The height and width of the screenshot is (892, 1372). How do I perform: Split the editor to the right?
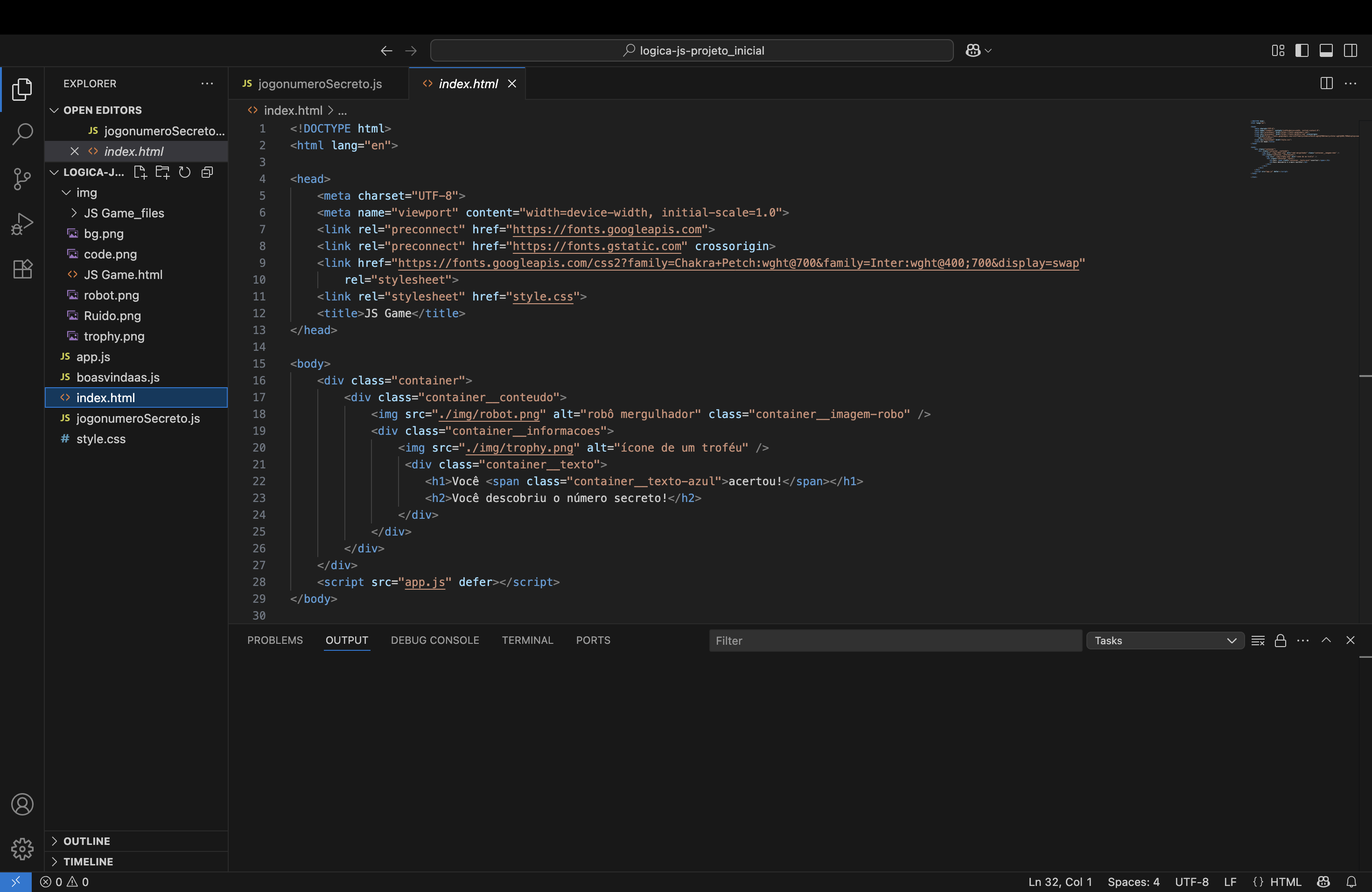tap(1326, 84)
